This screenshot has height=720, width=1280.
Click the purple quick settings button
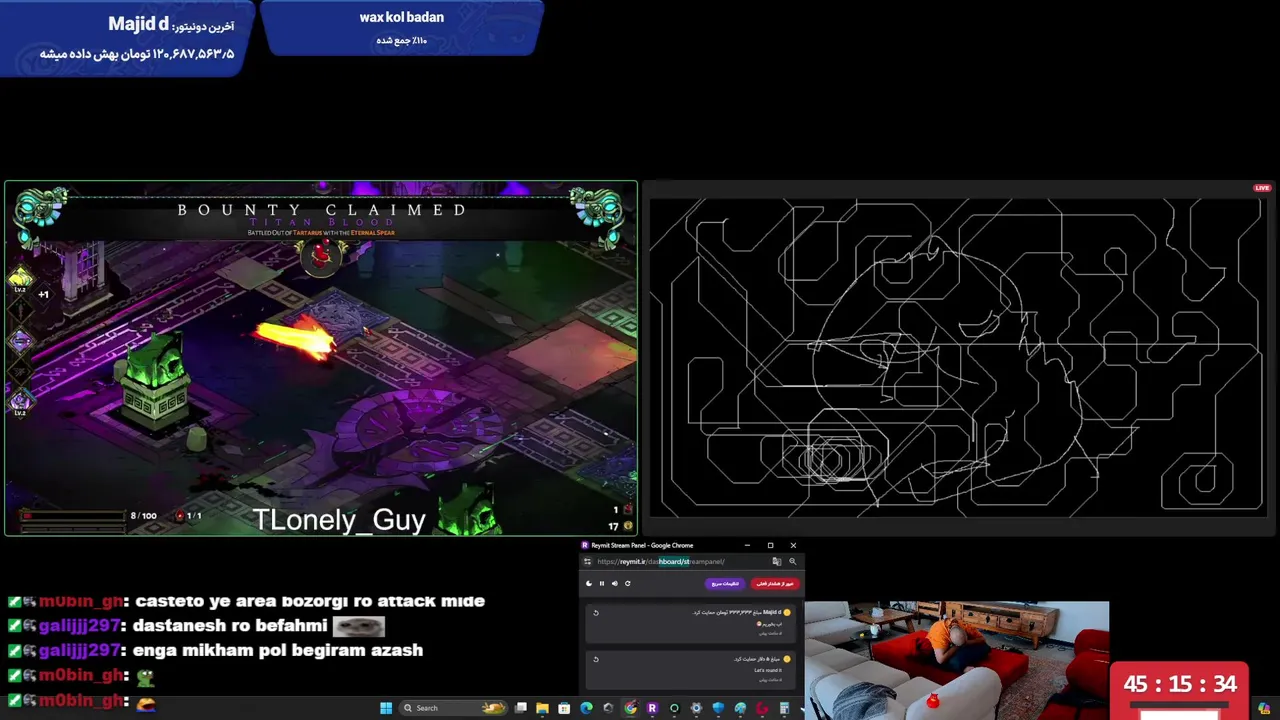[x=725, y=584]
